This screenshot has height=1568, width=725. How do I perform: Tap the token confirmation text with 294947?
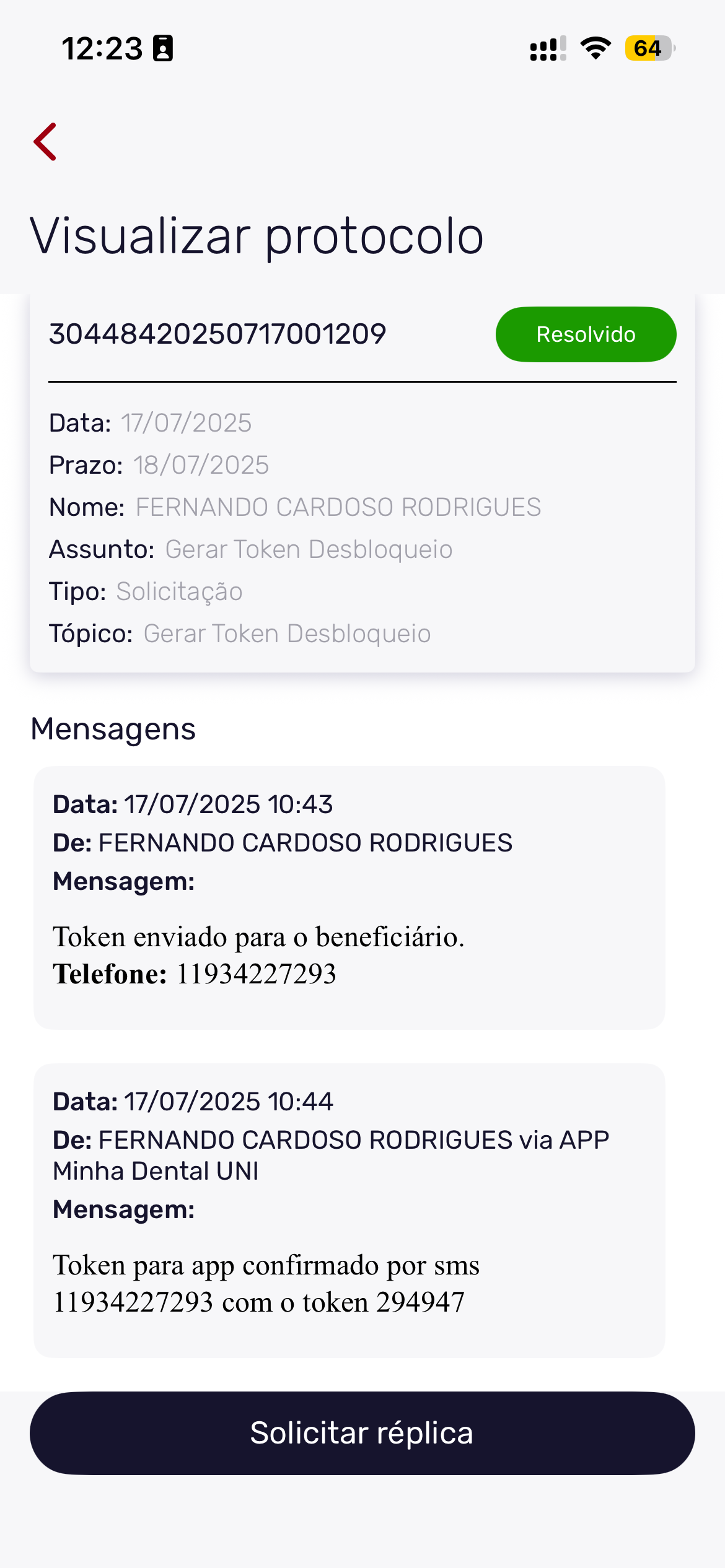point(266,1284)
